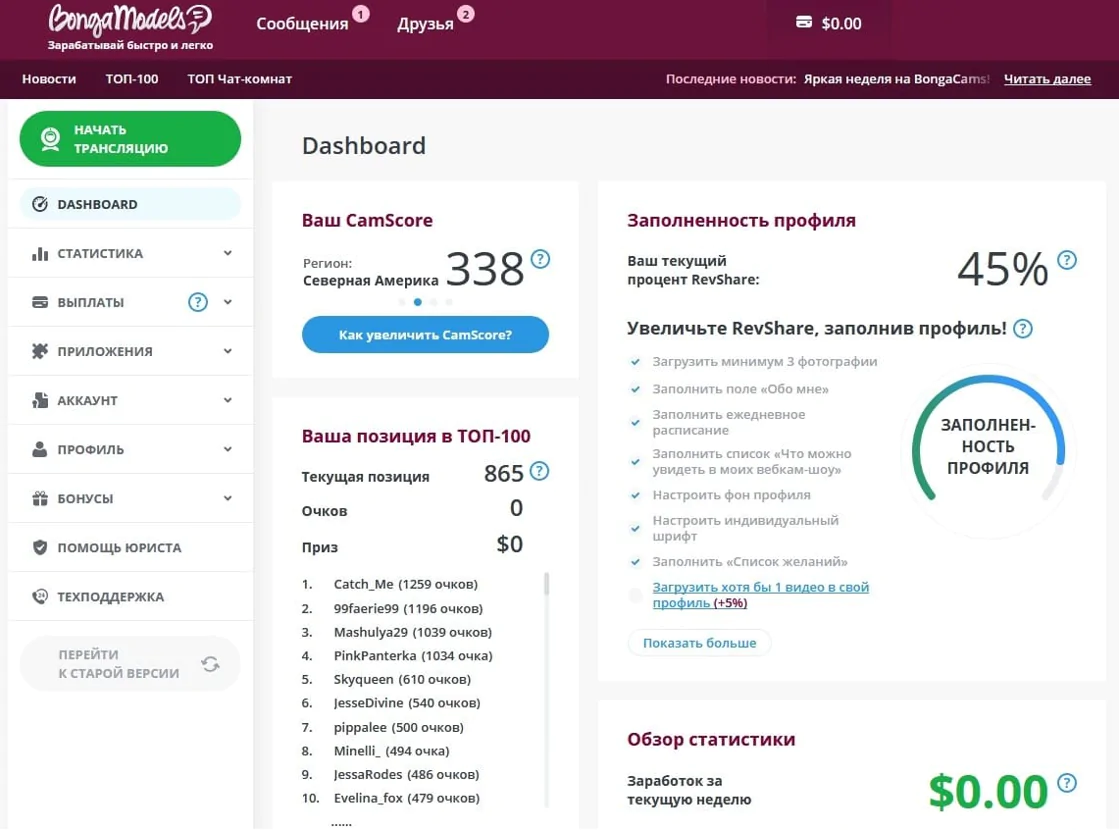Click the gift icon next to Бонусы
1119x830 pixels.
coord(40,498)
